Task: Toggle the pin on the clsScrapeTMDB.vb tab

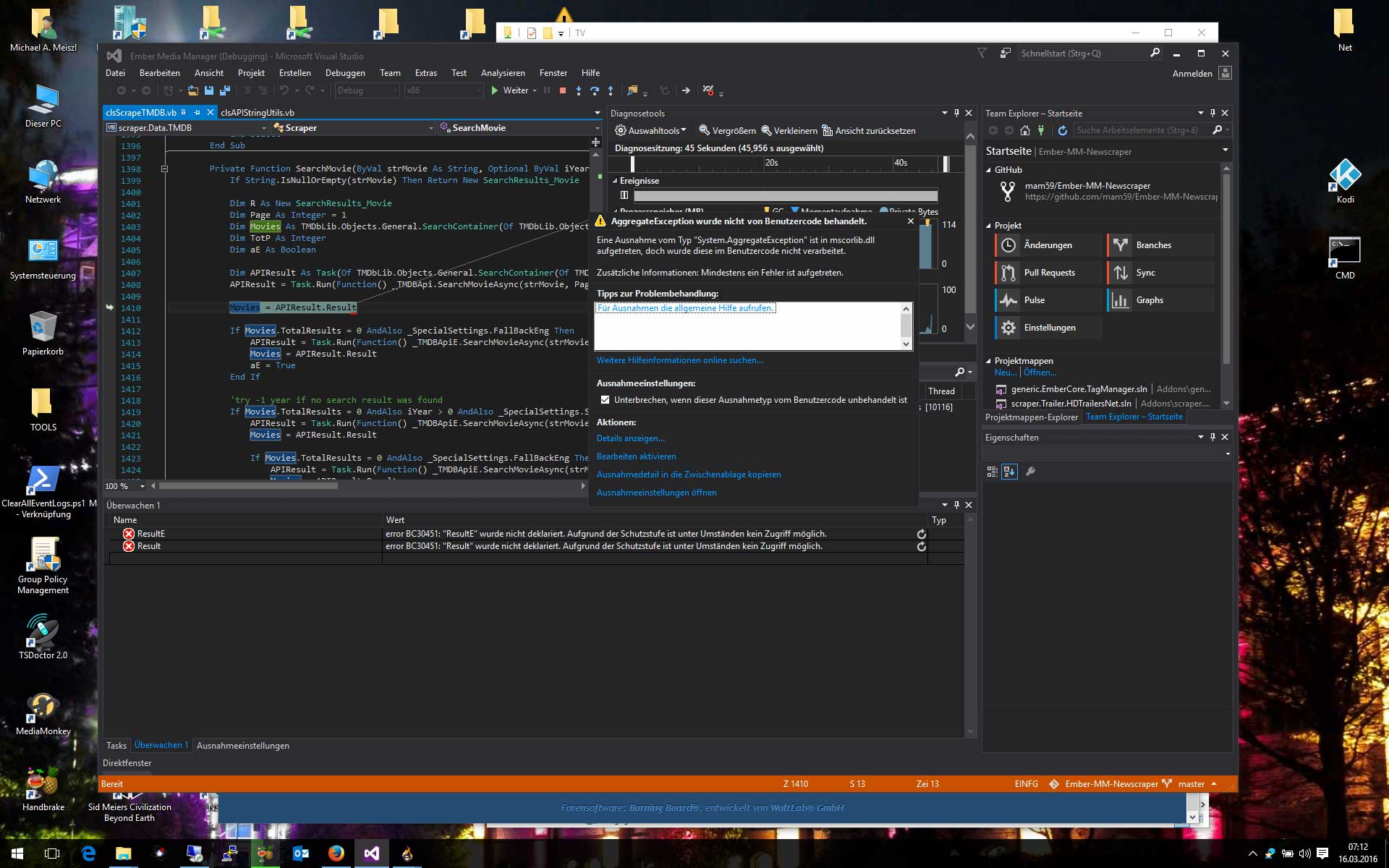Action: coord(197,113)
